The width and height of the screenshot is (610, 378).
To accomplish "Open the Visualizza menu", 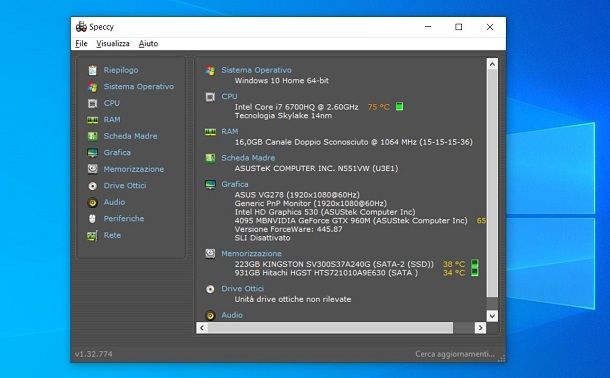I will tap(113, 44).
